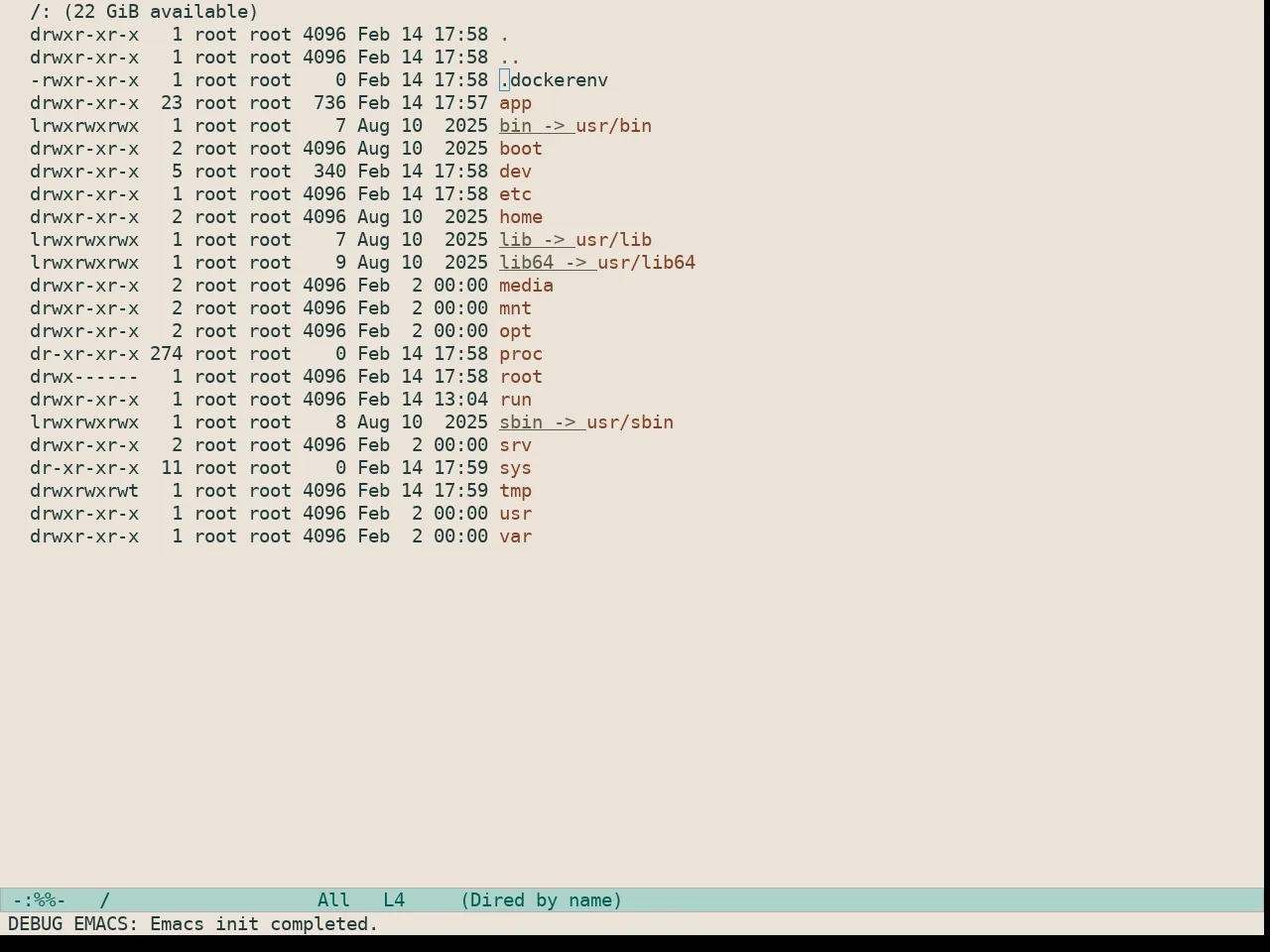Open the home directory
The image size is (1270, 952).
coord(521,217)
